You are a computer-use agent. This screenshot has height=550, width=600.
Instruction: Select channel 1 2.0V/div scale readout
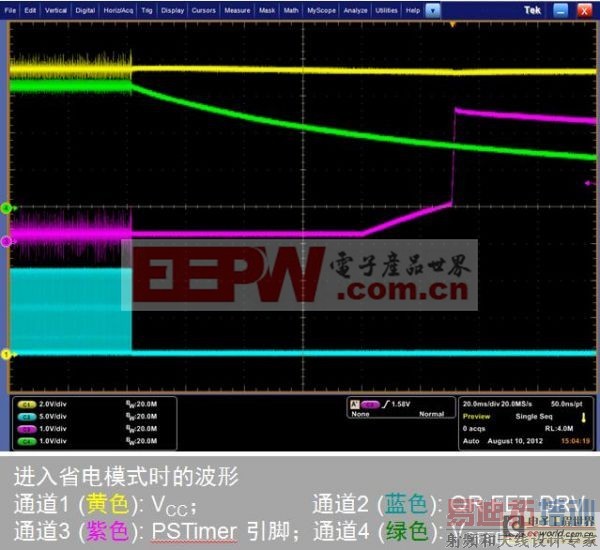tap(53, 404)
